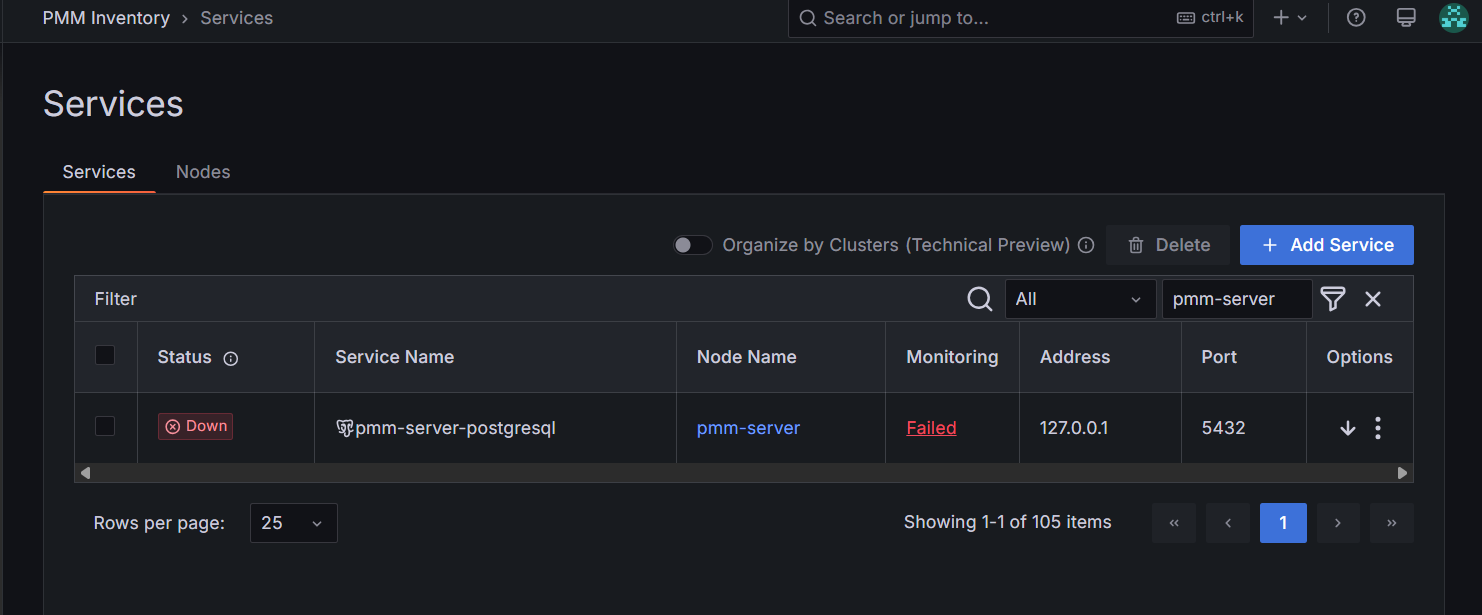This screenshot has height=615, width=1482.
Task: Click the Node Name column header
Action: [747, 357]
